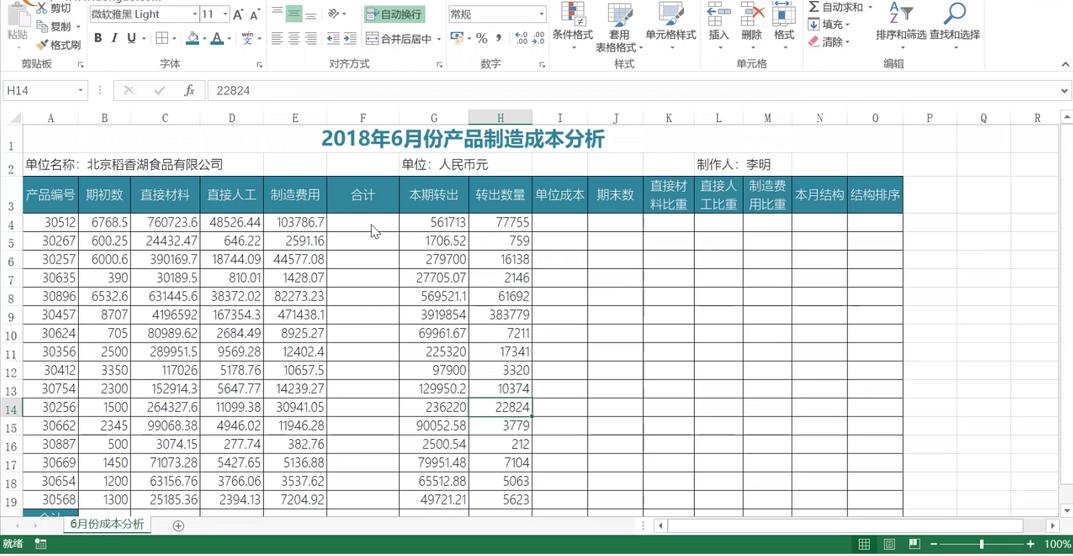
Task: Click the phonetic guide (wén 文) icon
Action: click(x=248, y=38)
